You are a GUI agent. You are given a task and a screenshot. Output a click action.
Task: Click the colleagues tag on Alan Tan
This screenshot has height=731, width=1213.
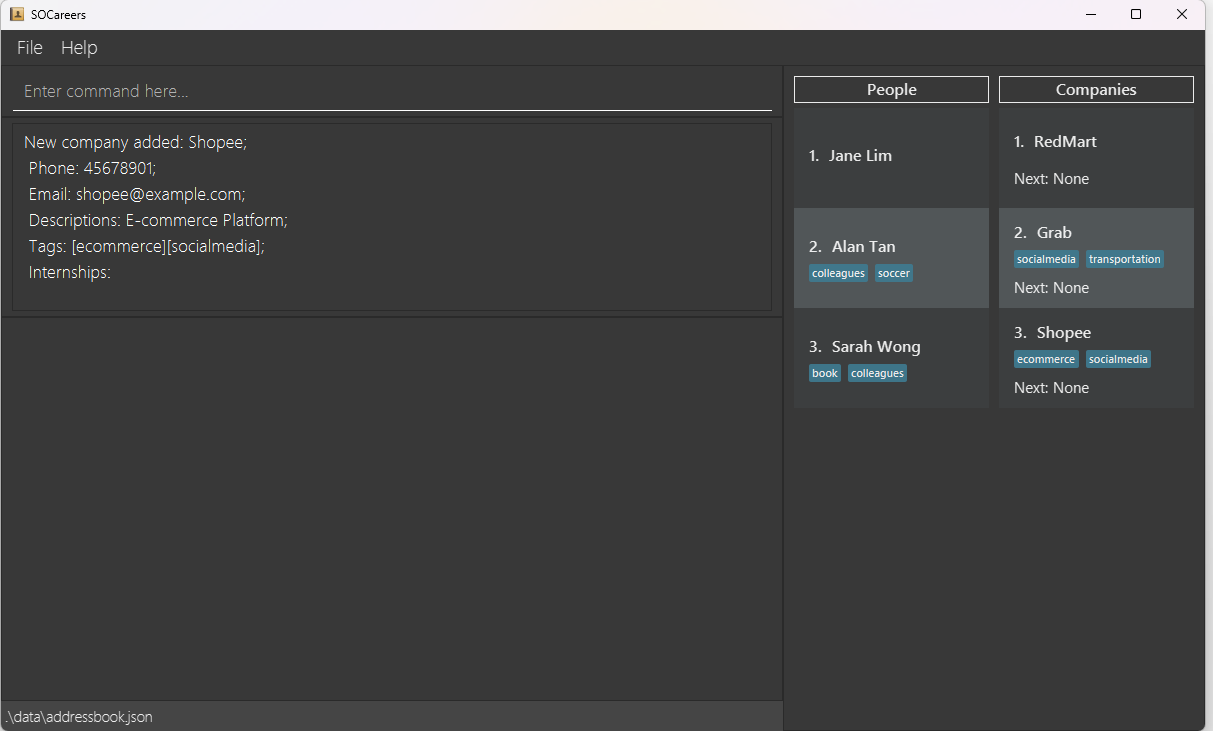click(x=838, y=273)
